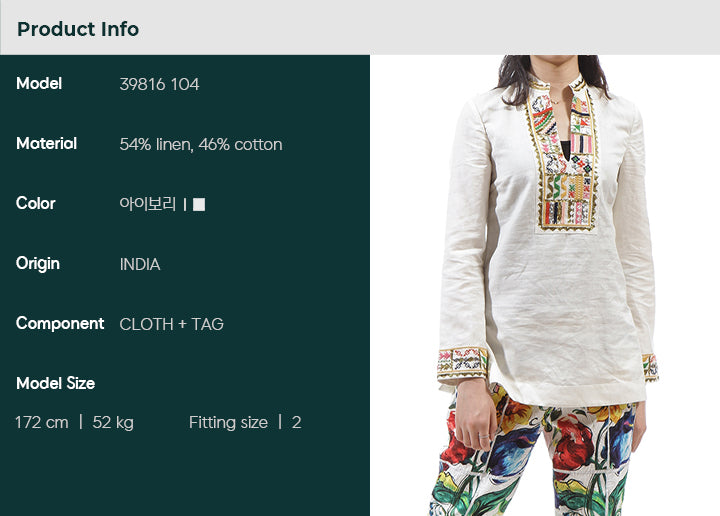The height and width of the screenshot is (516, 720).
Task: Click the Product Info heading
Action: click(78, 29)
